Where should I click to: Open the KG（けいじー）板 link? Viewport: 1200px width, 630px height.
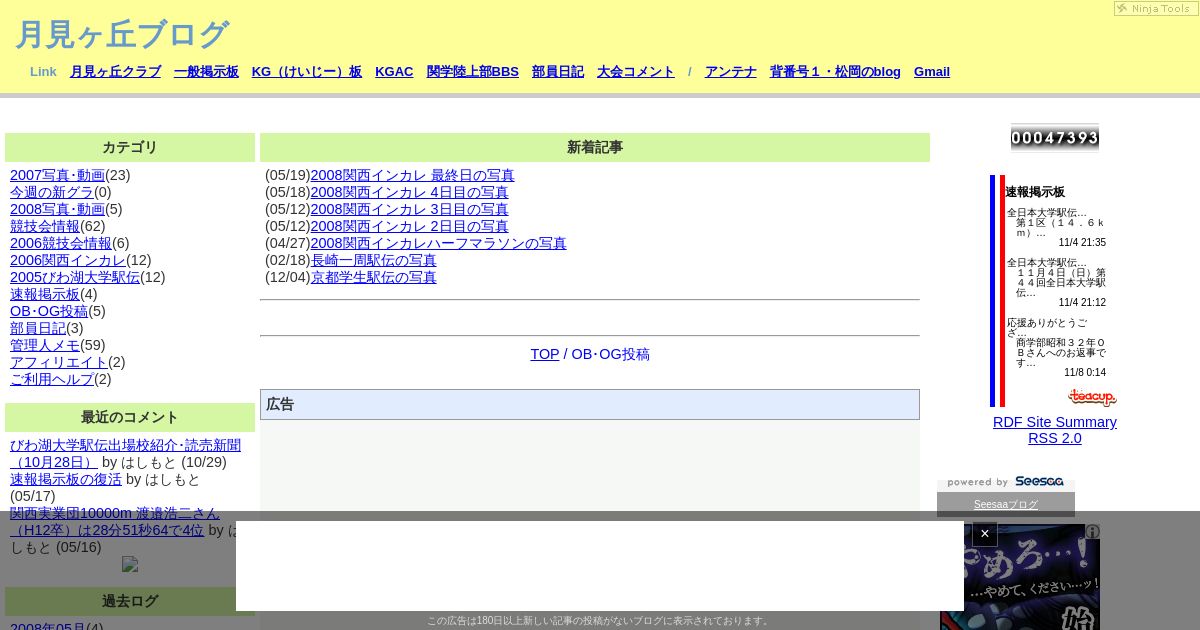click(x=307, y=72)
